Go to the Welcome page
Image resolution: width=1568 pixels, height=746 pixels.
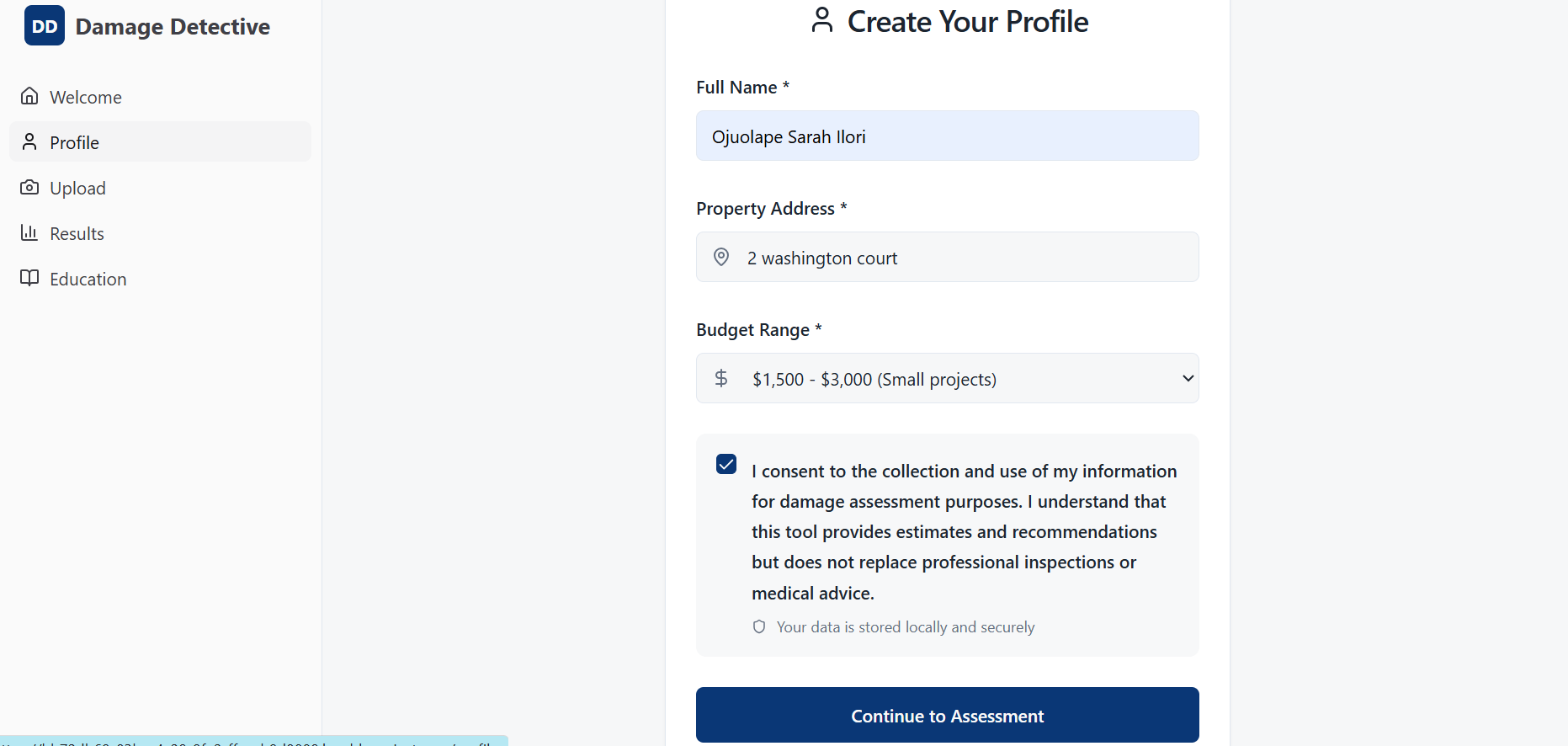click(x=86, y=97)
